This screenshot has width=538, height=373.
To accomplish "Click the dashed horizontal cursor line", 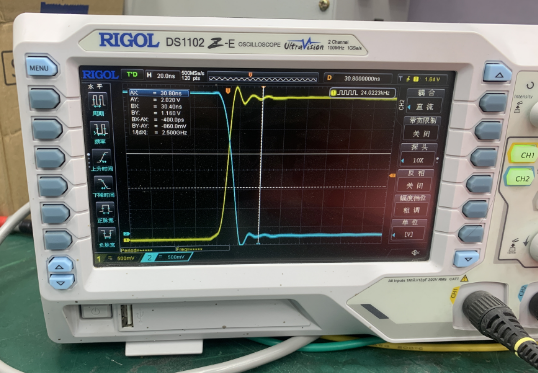I will [257, 187].
